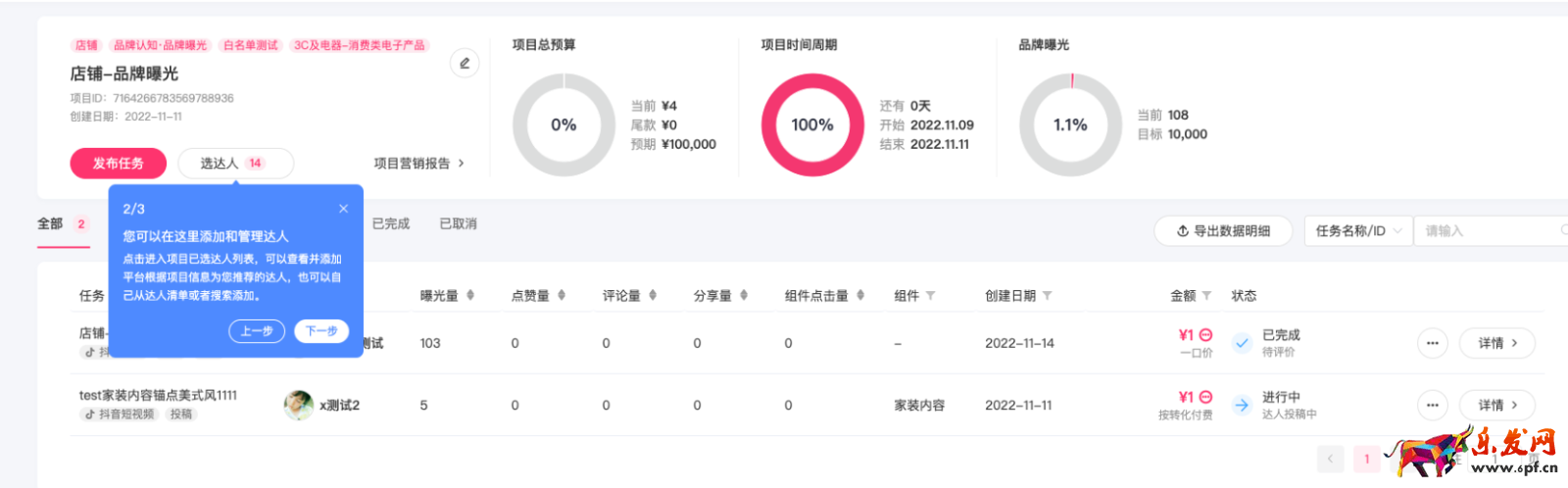This screenshot has height=488, width=1568.
Task: Open more options for test家装内容 task
Action: click(x=1432, y=405)
